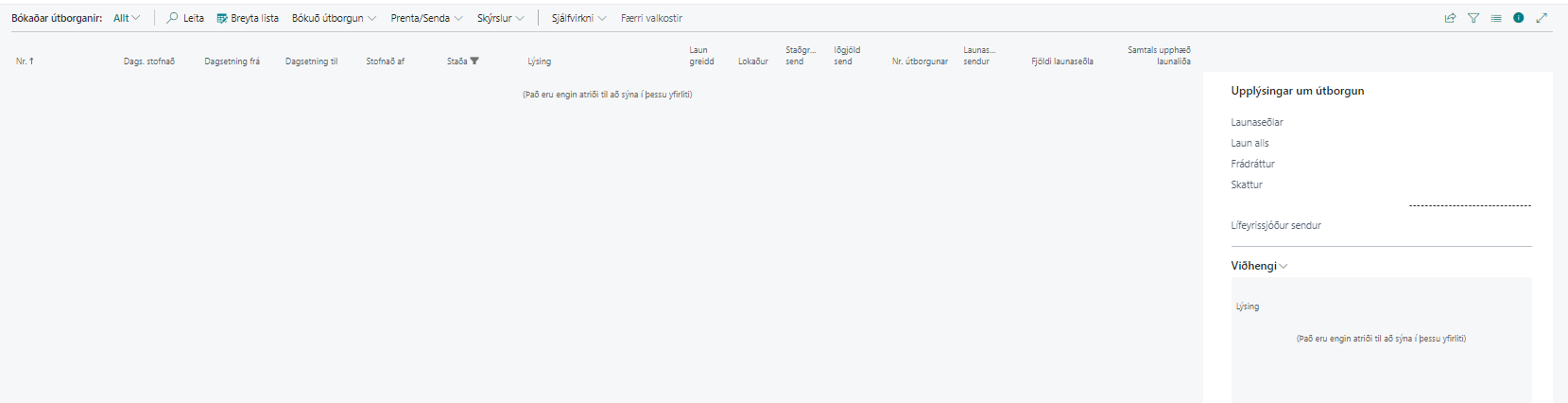Image resolution: width=1568 pixels, height=403 pixels.
Task: Collapse the Viðhengi attachments section
Action: [1259, 266]
